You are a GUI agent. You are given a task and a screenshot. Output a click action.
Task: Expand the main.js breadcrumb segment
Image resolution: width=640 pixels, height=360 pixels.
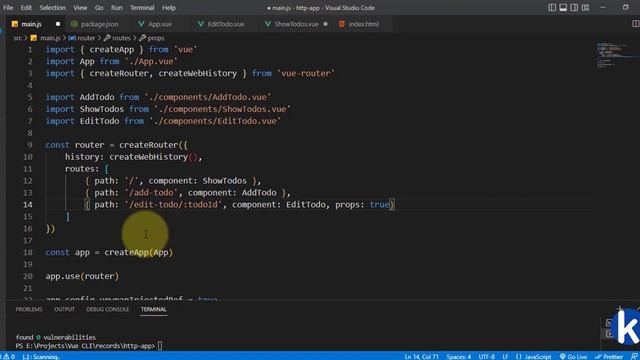(50, 38)
